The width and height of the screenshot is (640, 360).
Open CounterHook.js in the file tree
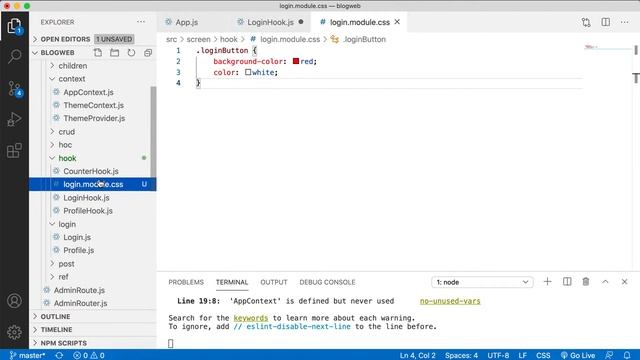point(91,171)
